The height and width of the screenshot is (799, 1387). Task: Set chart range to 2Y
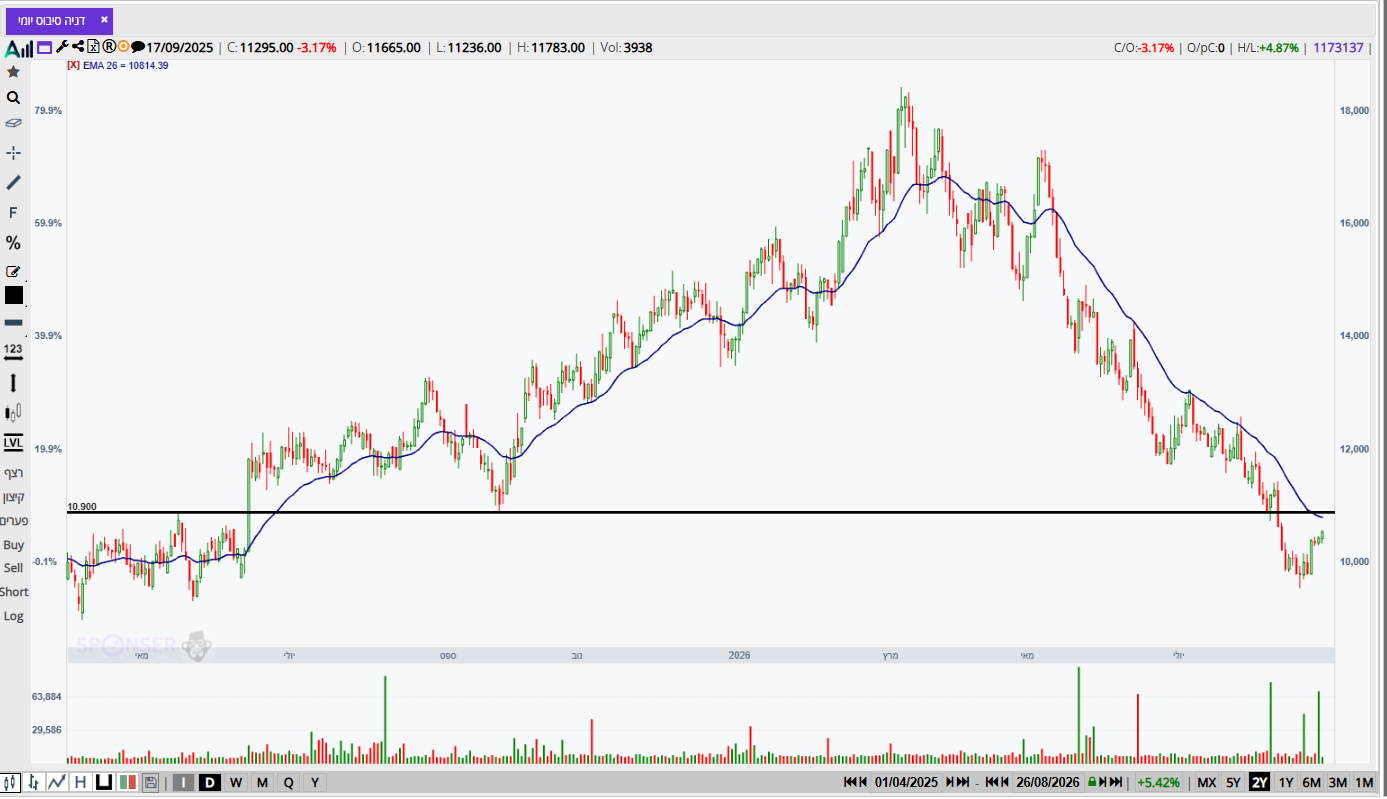point(1259,782)
